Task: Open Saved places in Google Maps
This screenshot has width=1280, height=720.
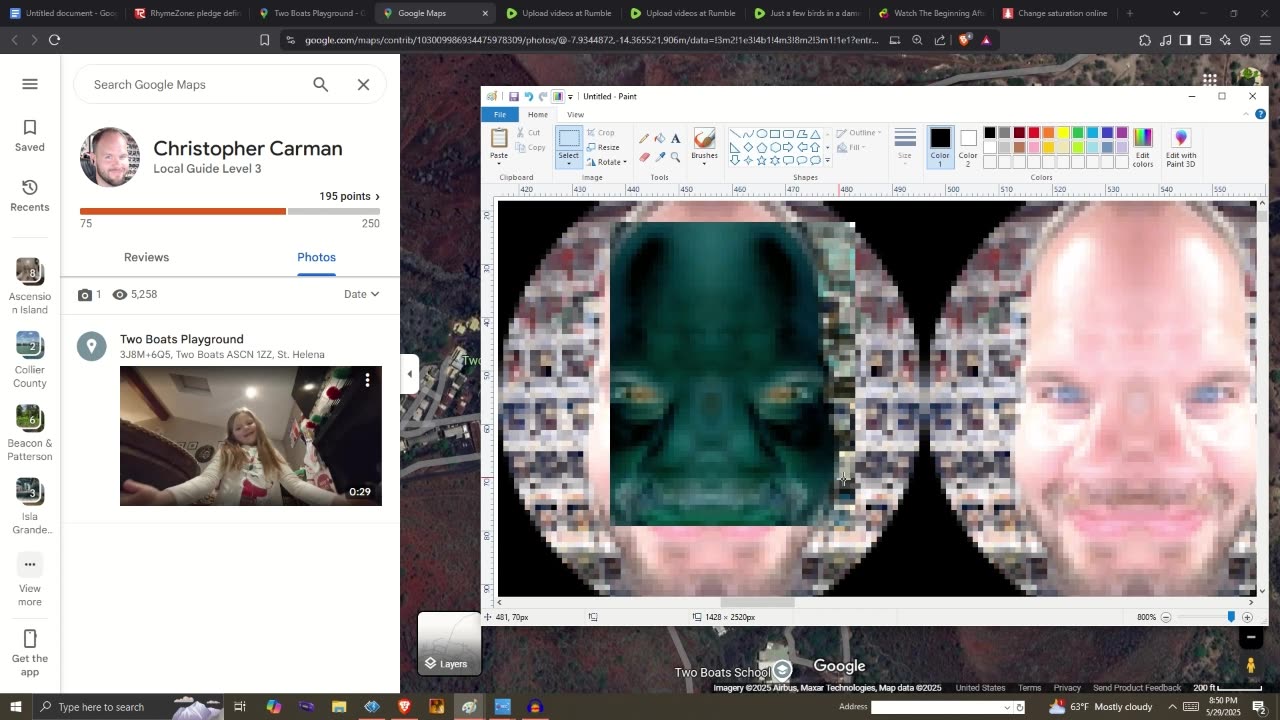Action: pos(30,136)
